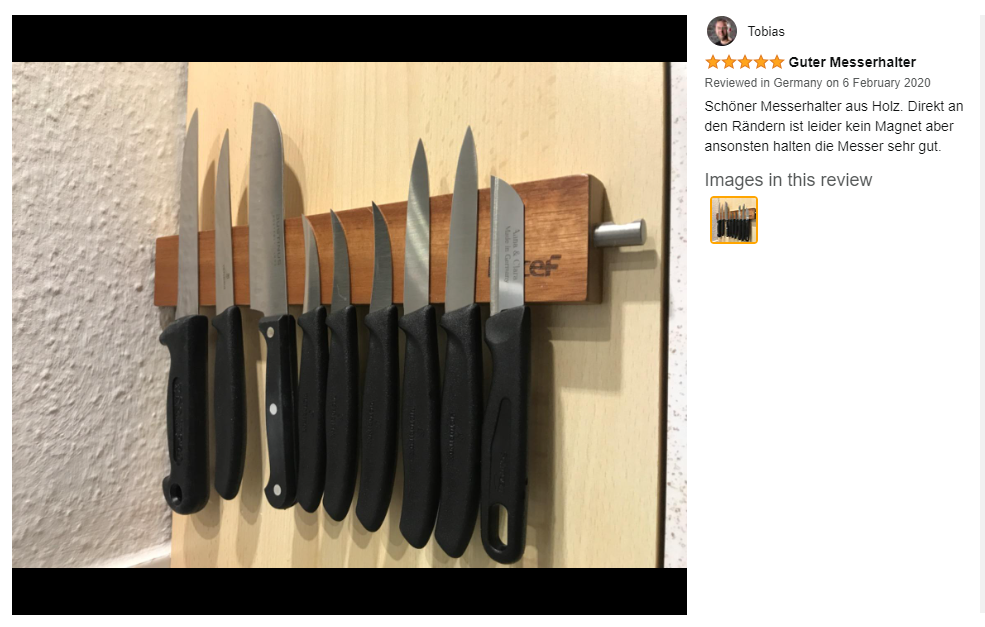985x627 pixels.
Task: Select the highlighted knife holder thumbnail
Action: point(734,220)
